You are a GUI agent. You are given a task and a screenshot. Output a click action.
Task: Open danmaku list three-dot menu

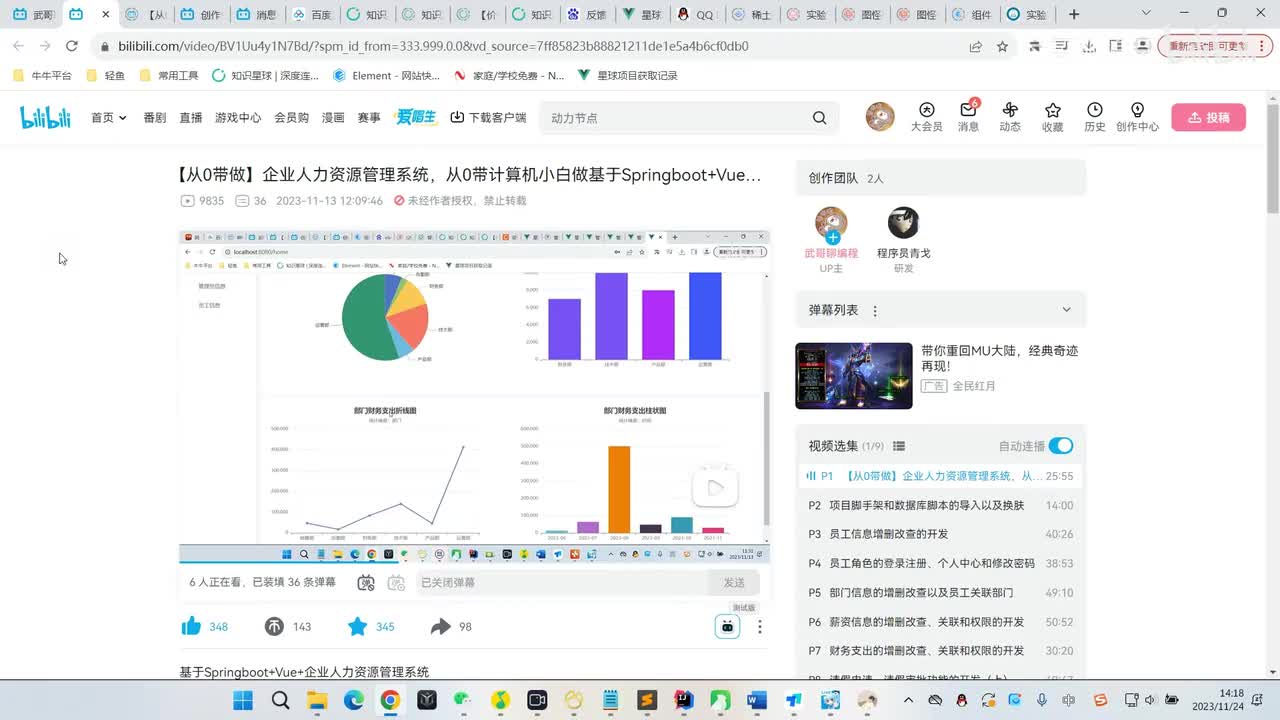[x=875, y=311]
